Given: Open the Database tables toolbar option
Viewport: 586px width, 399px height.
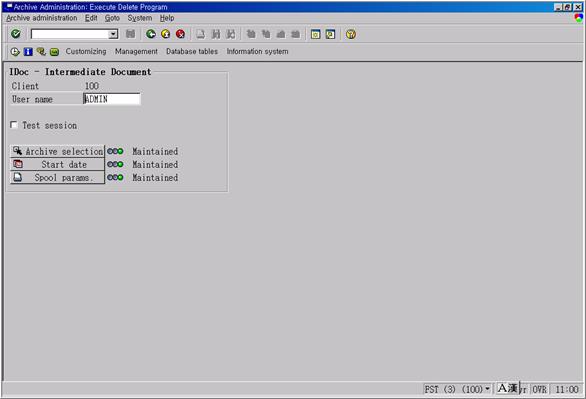Looking at the screenshot, I should [192, 52].
